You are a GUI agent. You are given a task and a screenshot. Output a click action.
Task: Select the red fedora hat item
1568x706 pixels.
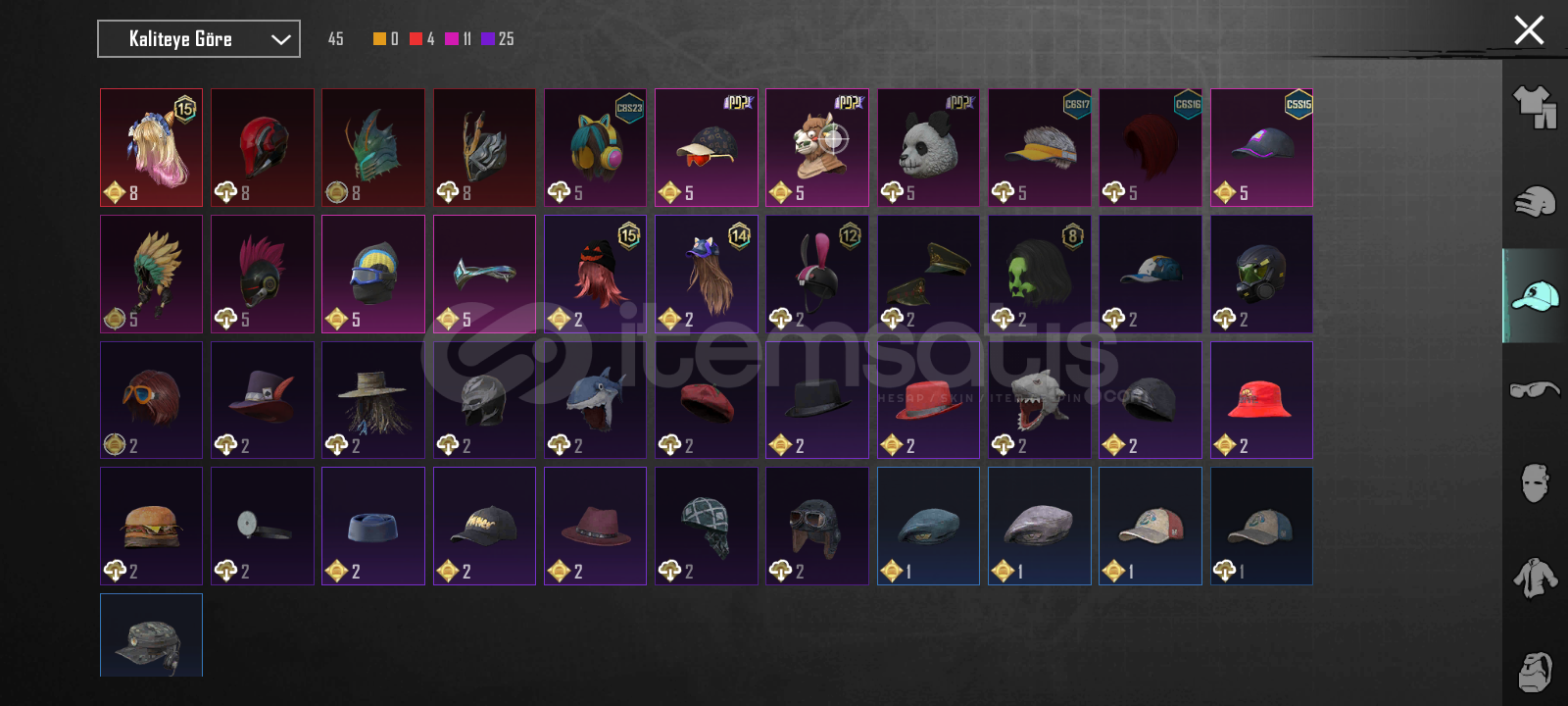928,400
